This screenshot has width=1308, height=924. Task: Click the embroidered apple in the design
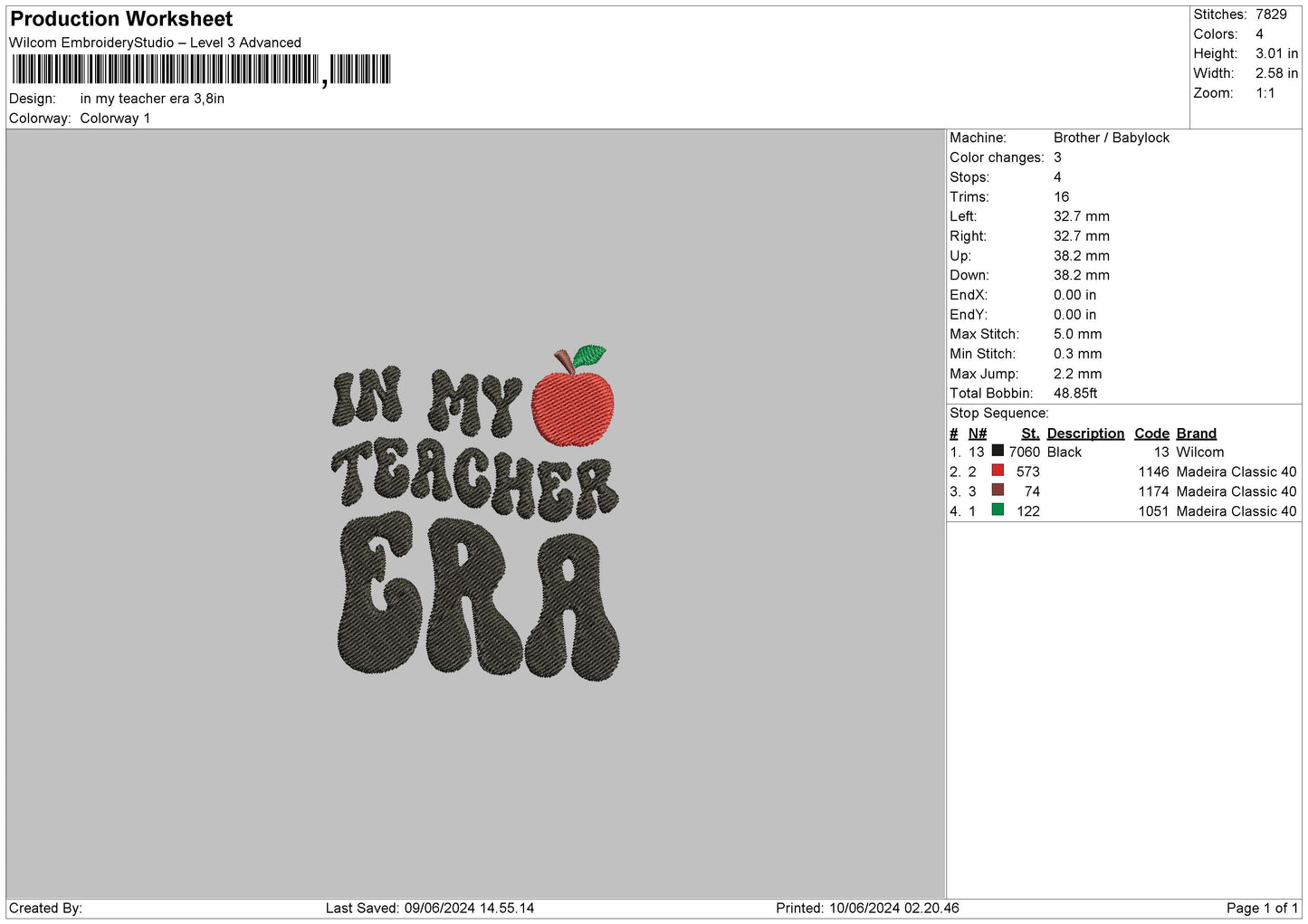(x=573, y=397)
